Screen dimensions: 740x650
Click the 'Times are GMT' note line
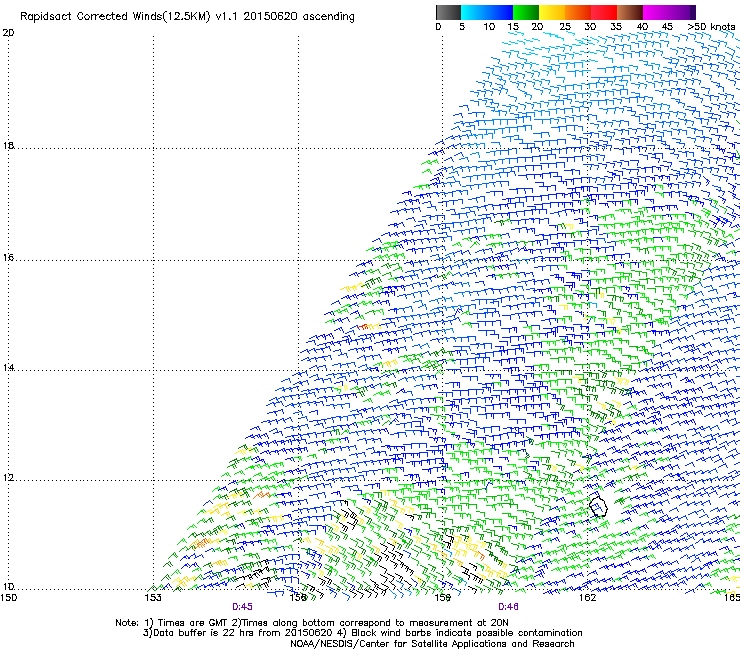pos(312,623)
